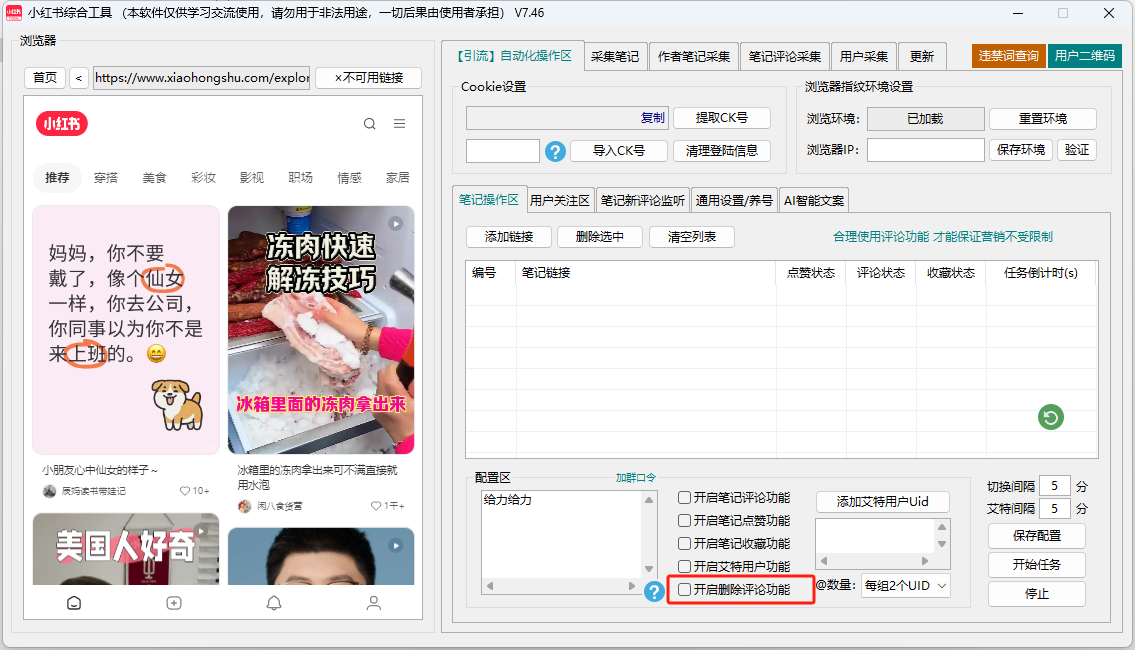Click the 保存环境 button
The height and width of the screenshot is (650, 1135).
pyautogui.click(x=1021, y=150)
